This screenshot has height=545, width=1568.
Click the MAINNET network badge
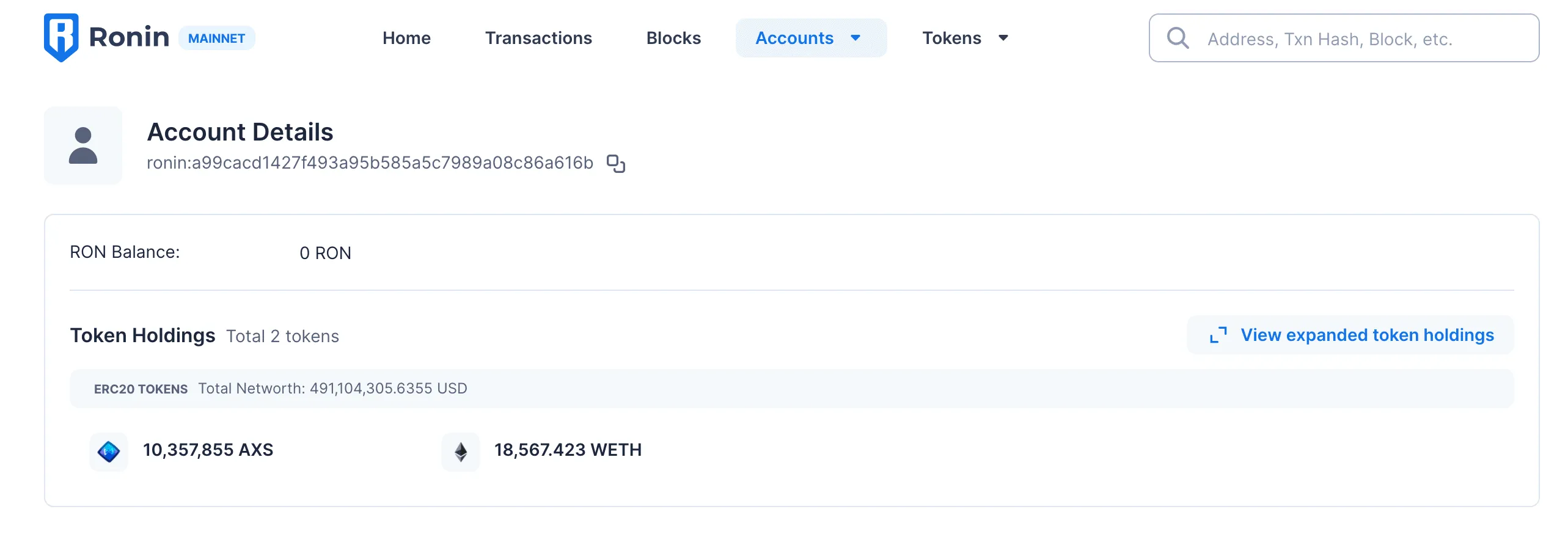[x=217, y=38]
